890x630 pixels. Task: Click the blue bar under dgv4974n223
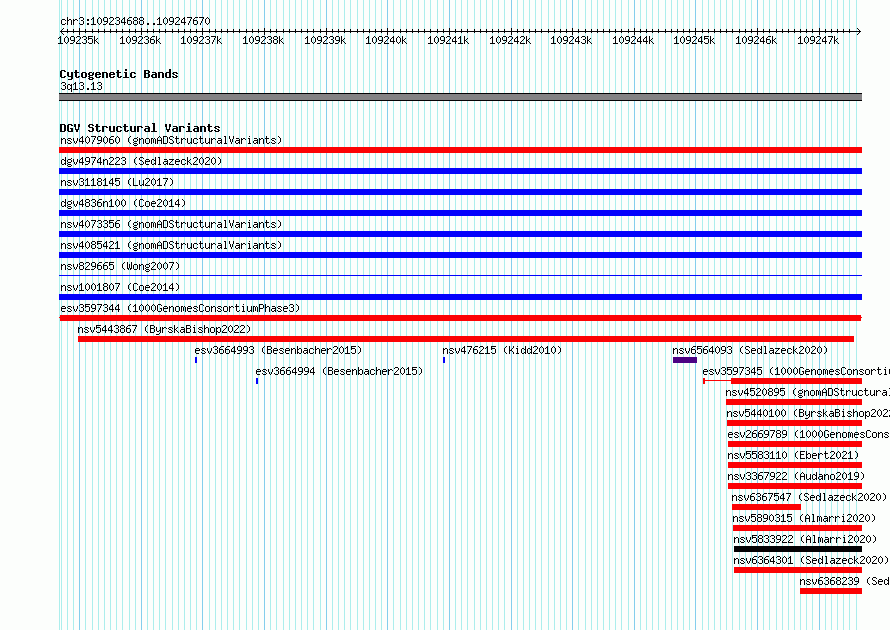tap(460, 171)
